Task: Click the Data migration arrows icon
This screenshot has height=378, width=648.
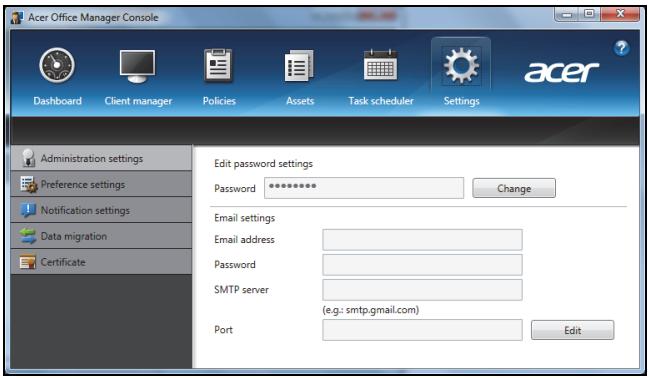Action: click(28, 236)
